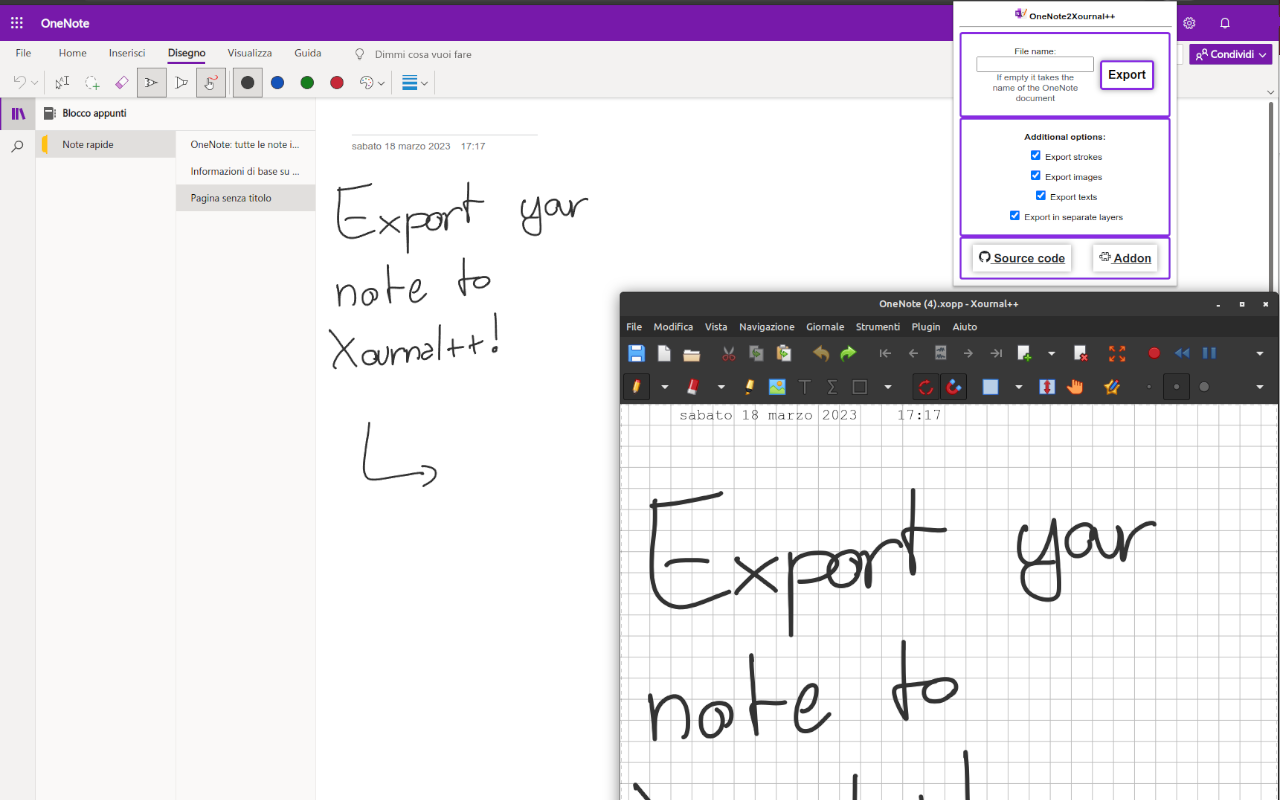Select the pen tool in Xournal++
Image resolution: width=1280 pixels, height=800 pixels.
[x=636, y=386]
